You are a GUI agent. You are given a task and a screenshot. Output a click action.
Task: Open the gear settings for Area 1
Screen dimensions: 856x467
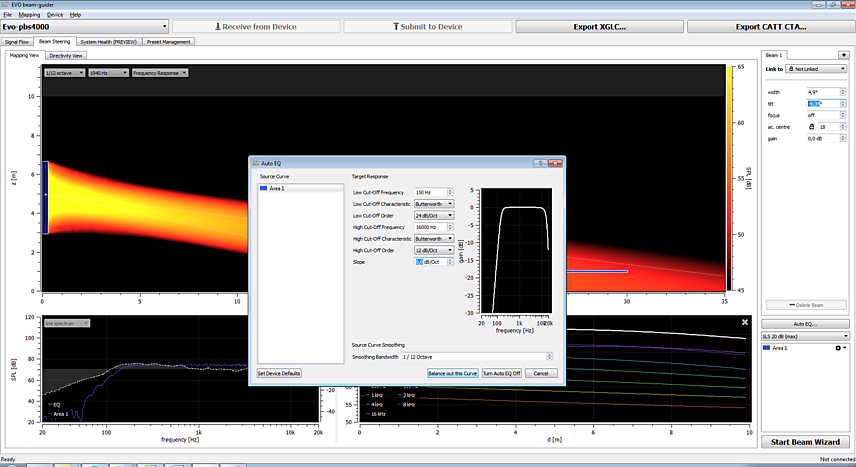pyautogui.click(x=840, y=348)
